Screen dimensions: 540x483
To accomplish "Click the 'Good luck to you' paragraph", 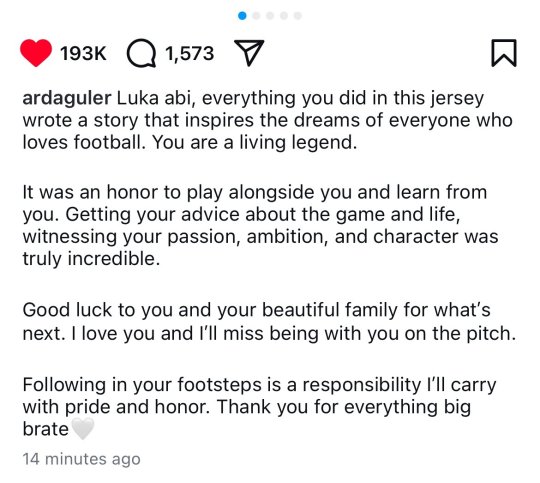I will click(x=269, y=321).
